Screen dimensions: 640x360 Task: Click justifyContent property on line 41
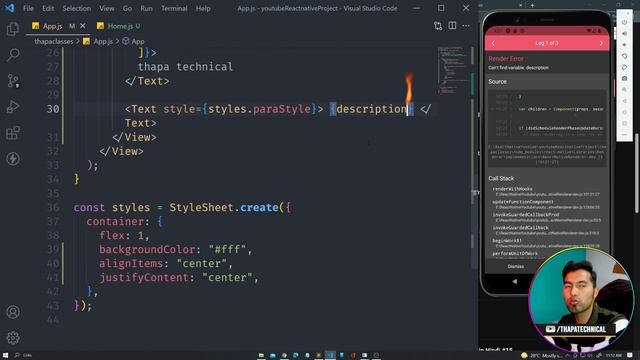(x=144, y=278)
